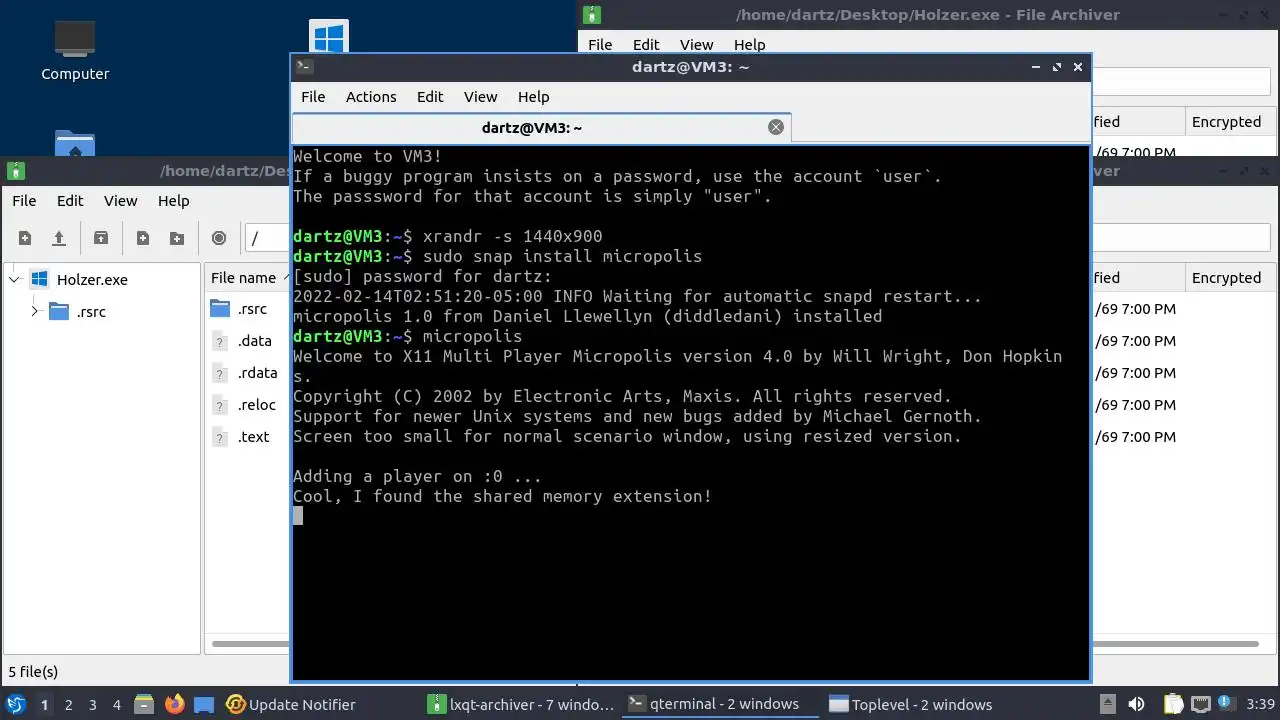
Task: Open the LXQt start menu icon
Action: (x=15, y=704)
